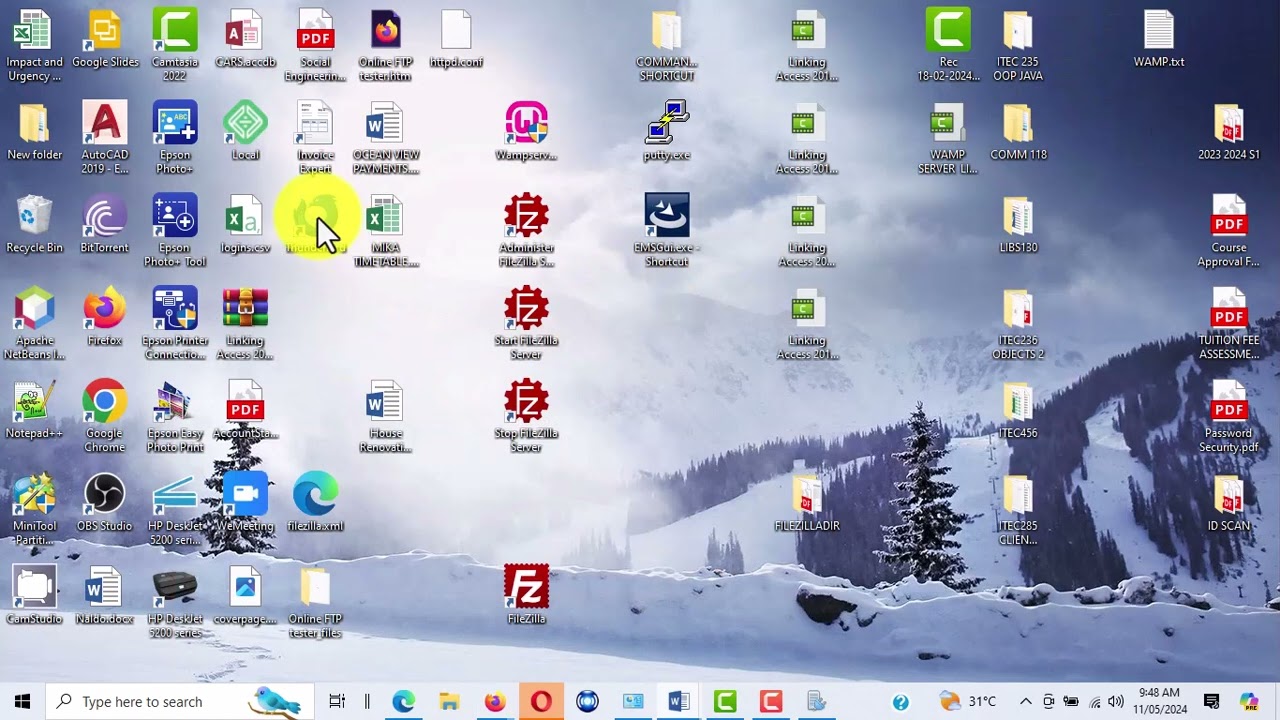
Task: Select the Course Approval PDF file
Action: 1229,232
